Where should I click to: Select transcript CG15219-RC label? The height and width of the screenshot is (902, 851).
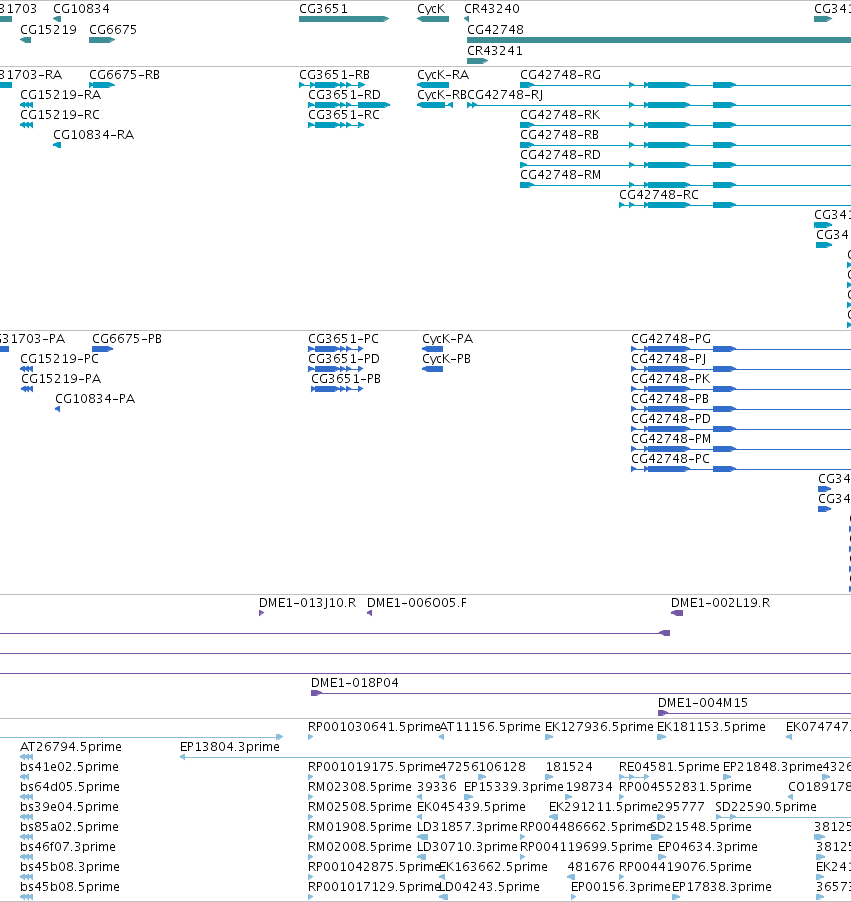[x=60, y=114]
